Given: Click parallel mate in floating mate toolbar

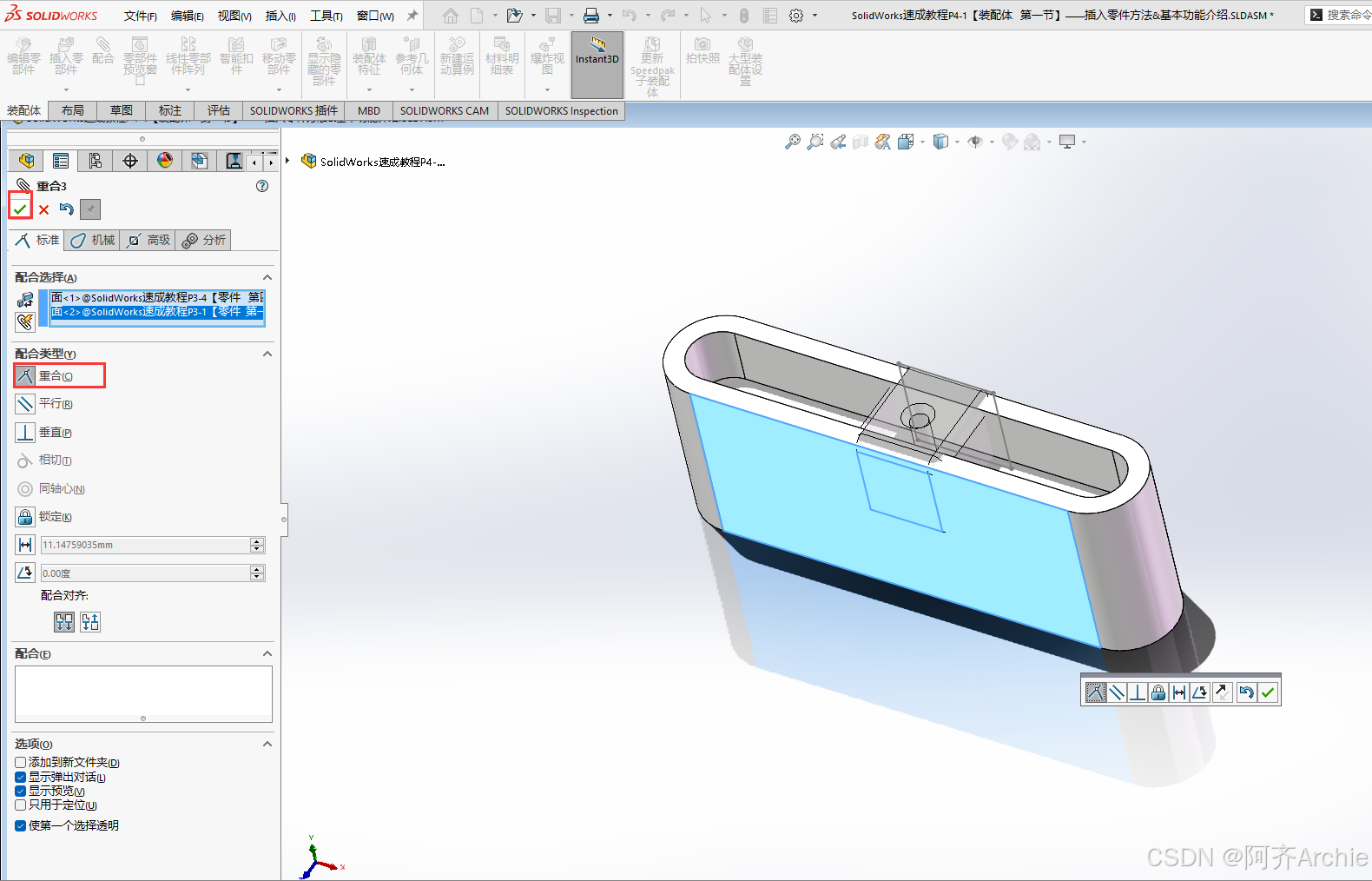Looking at the screenshot, I should (x=1117, y=692).
